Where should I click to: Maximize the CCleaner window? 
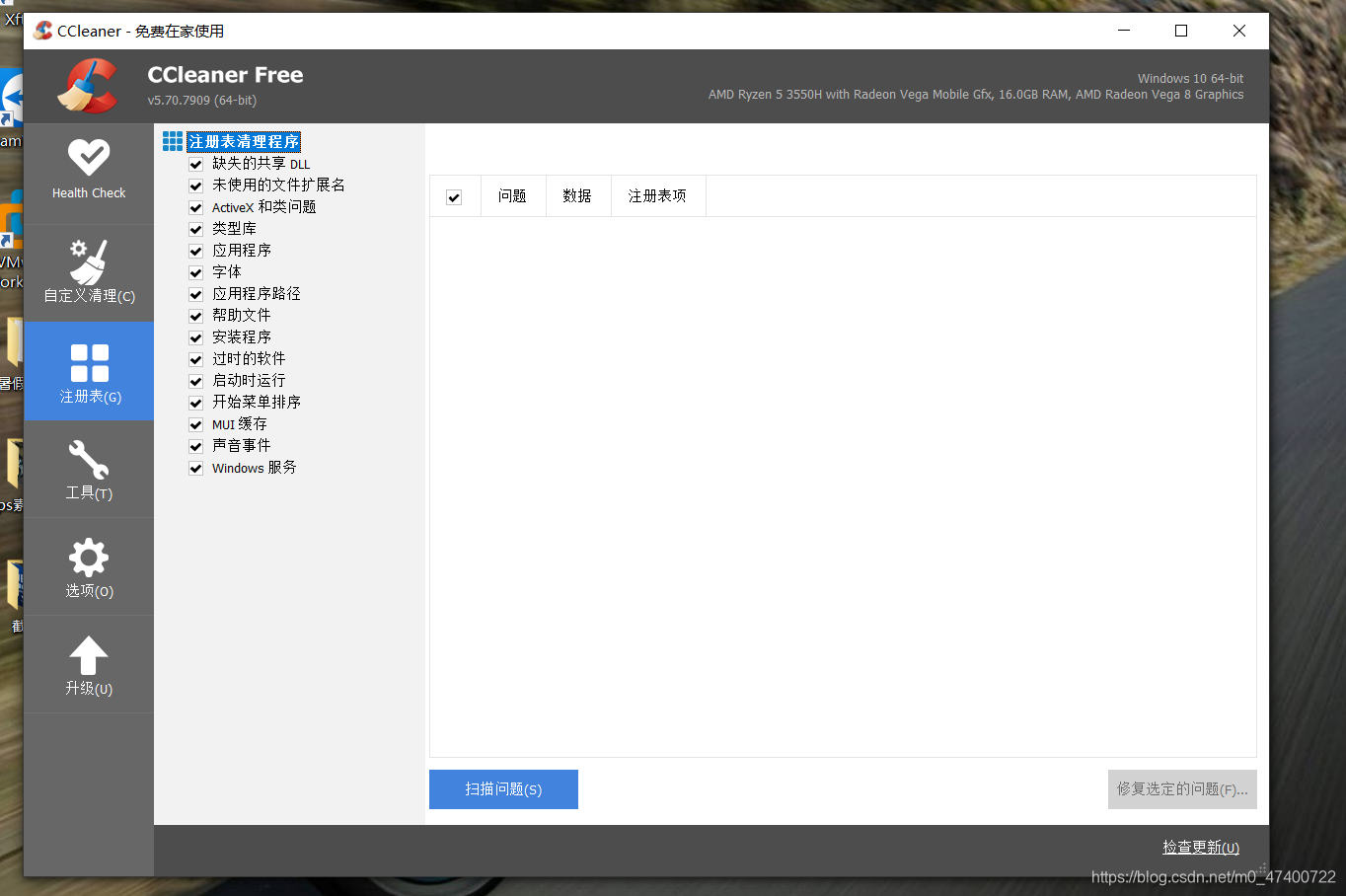coord(1181,31)
